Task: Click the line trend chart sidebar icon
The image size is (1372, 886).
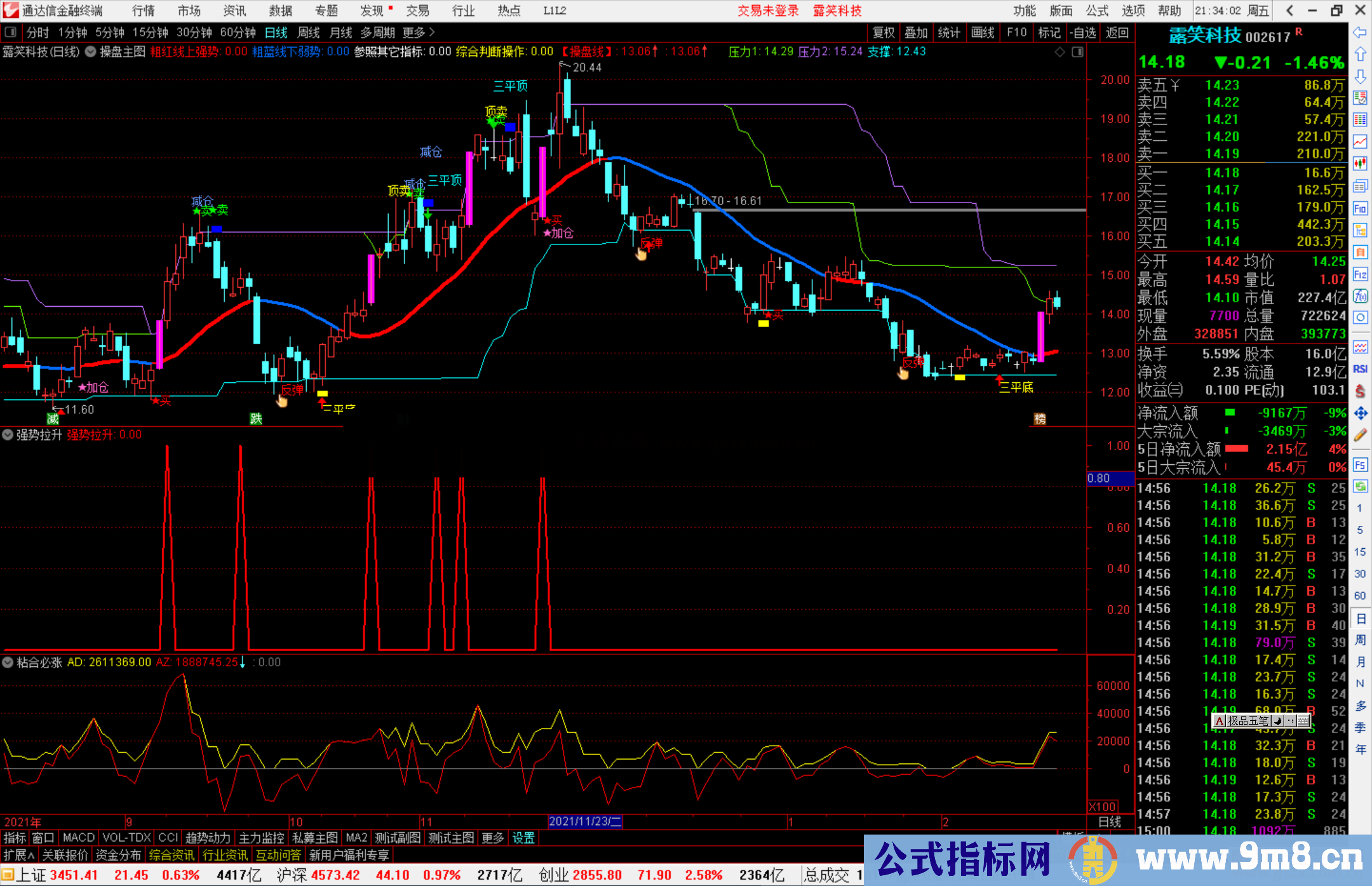Action: 1360,142
